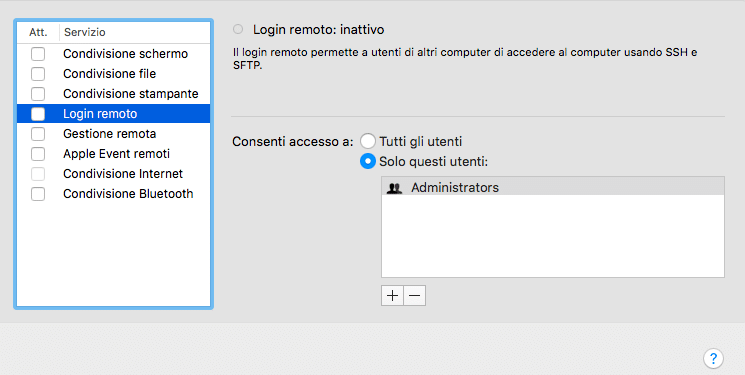Select the Apple Event remoti service
The width and height of the screenshot is (745, 375).
tap(114, 154)
